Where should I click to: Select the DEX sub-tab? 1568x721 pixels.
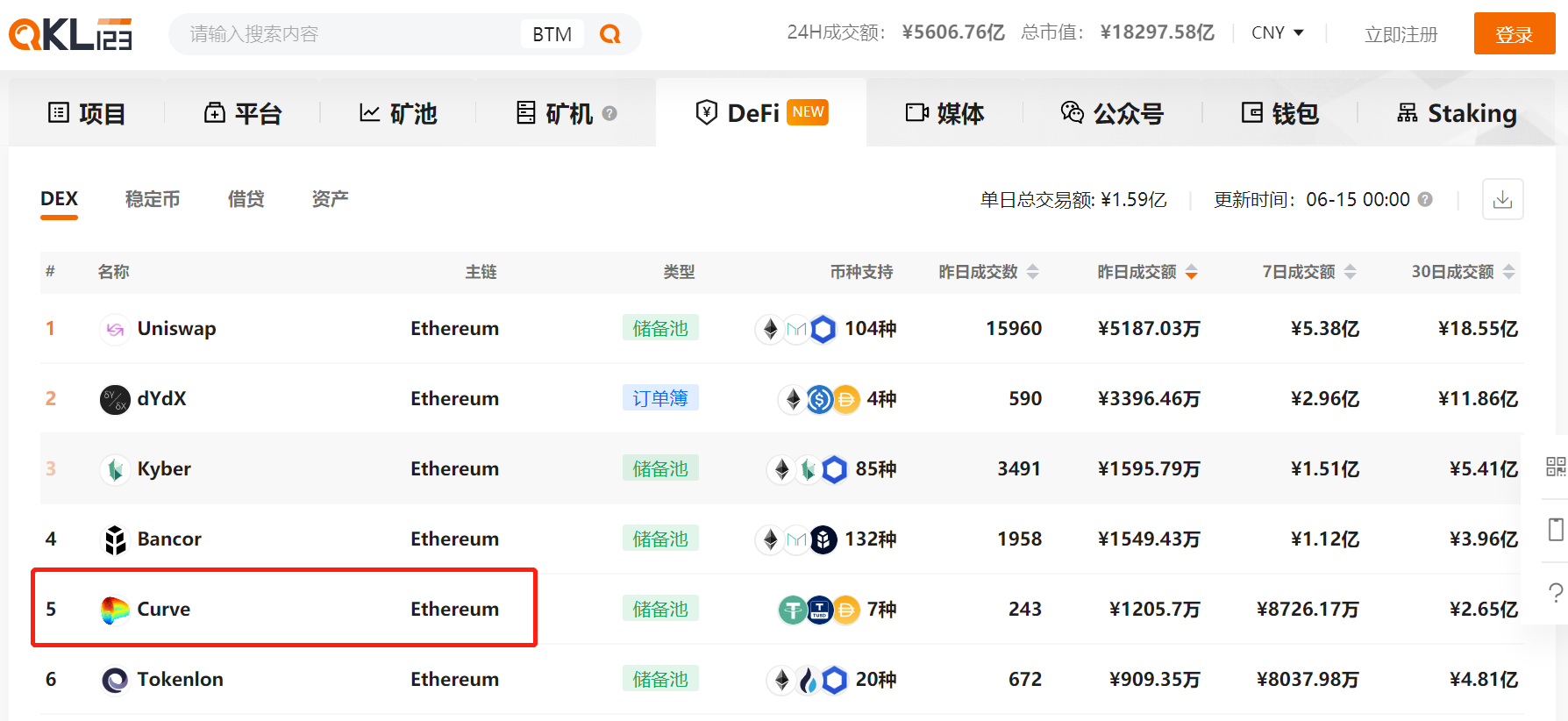click(59, 199)
